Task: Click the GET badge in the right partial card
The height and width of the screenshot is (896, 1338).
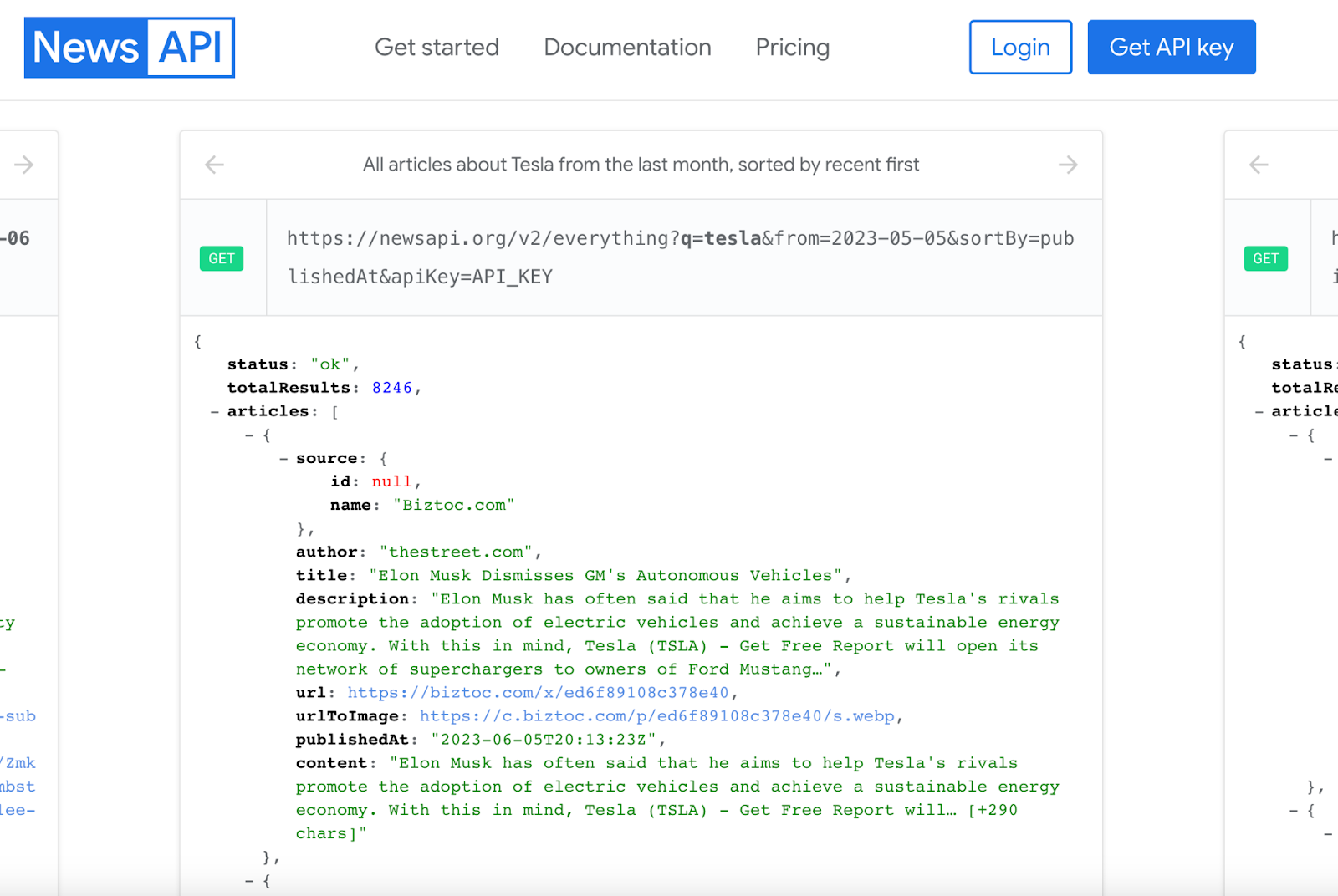Action: click(x=1266, y=258)
